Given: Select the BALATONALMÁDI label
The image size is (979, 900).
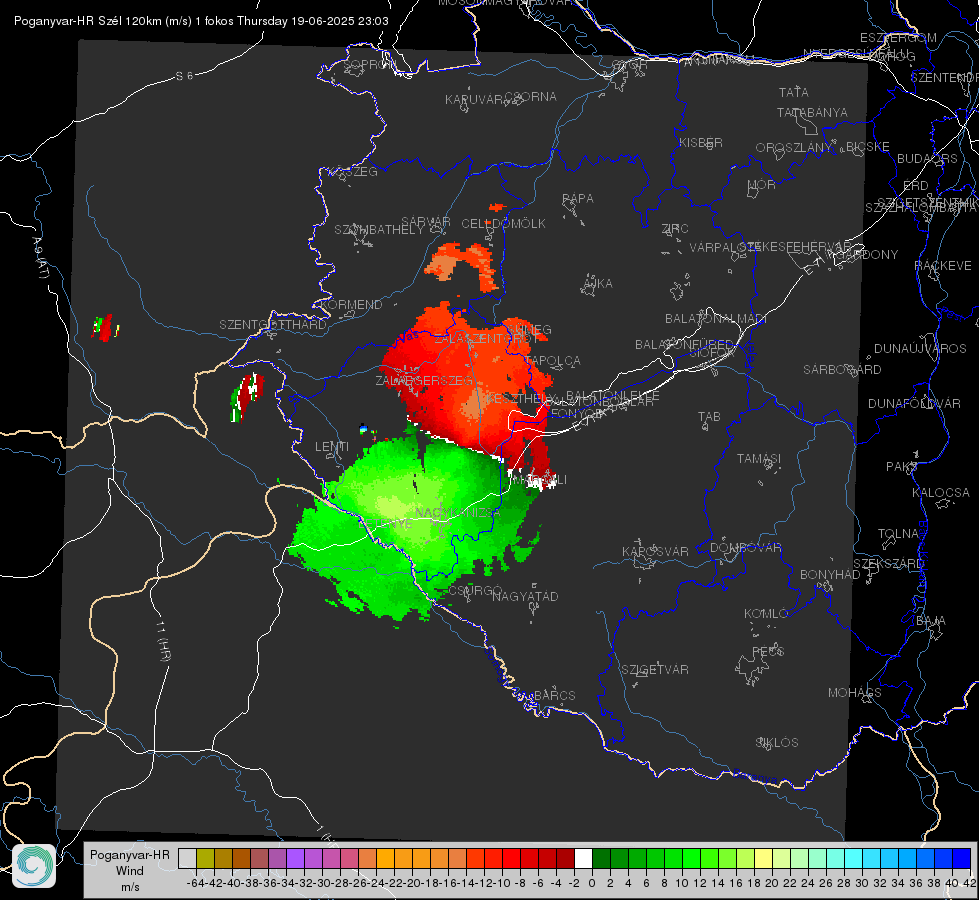Looking at the screenshot, I should [x=716, y=319].
